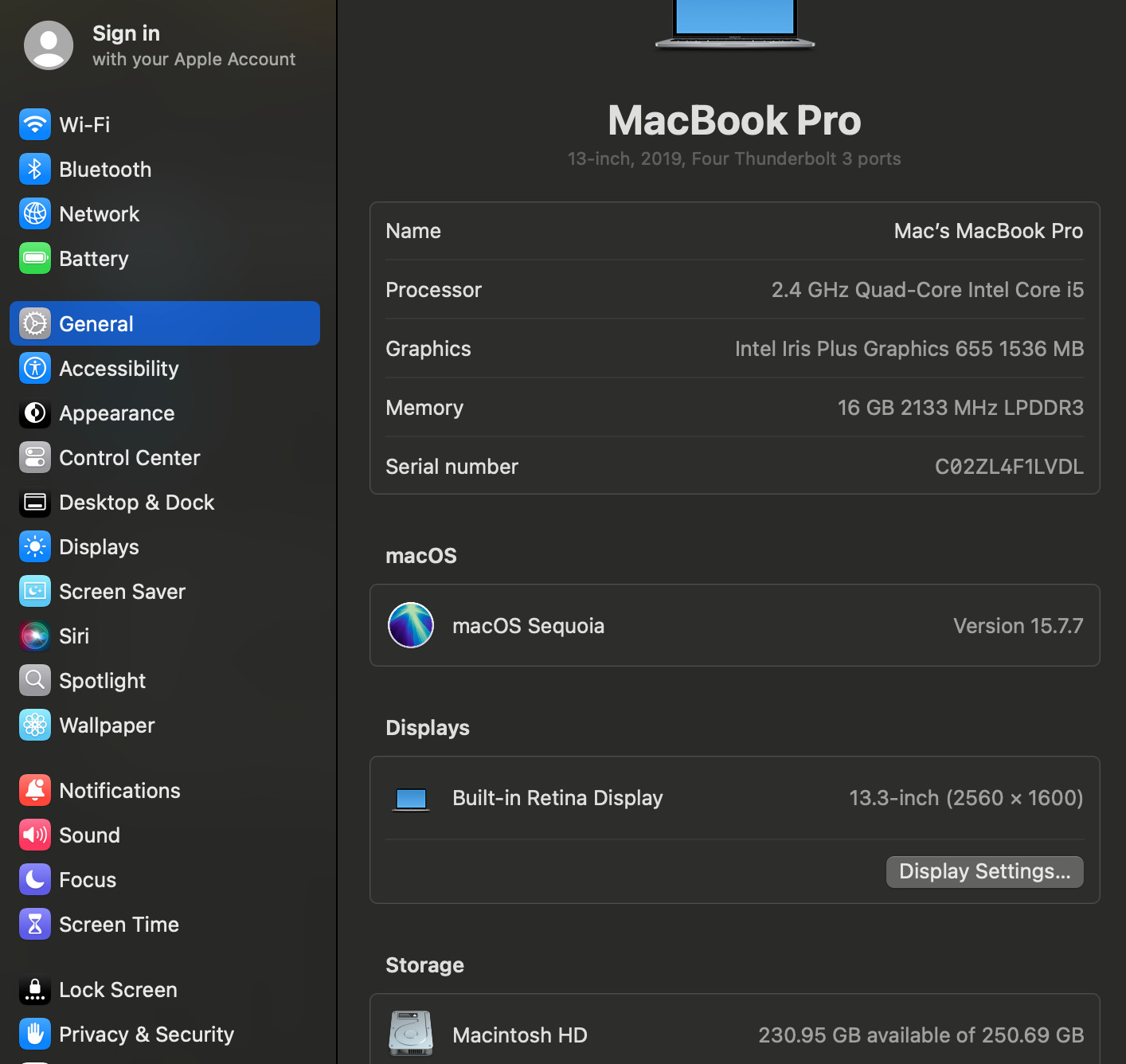Screen dimensions: 1126x1064
Task: Open Notifications settings
Action: (x=165, y=790)
